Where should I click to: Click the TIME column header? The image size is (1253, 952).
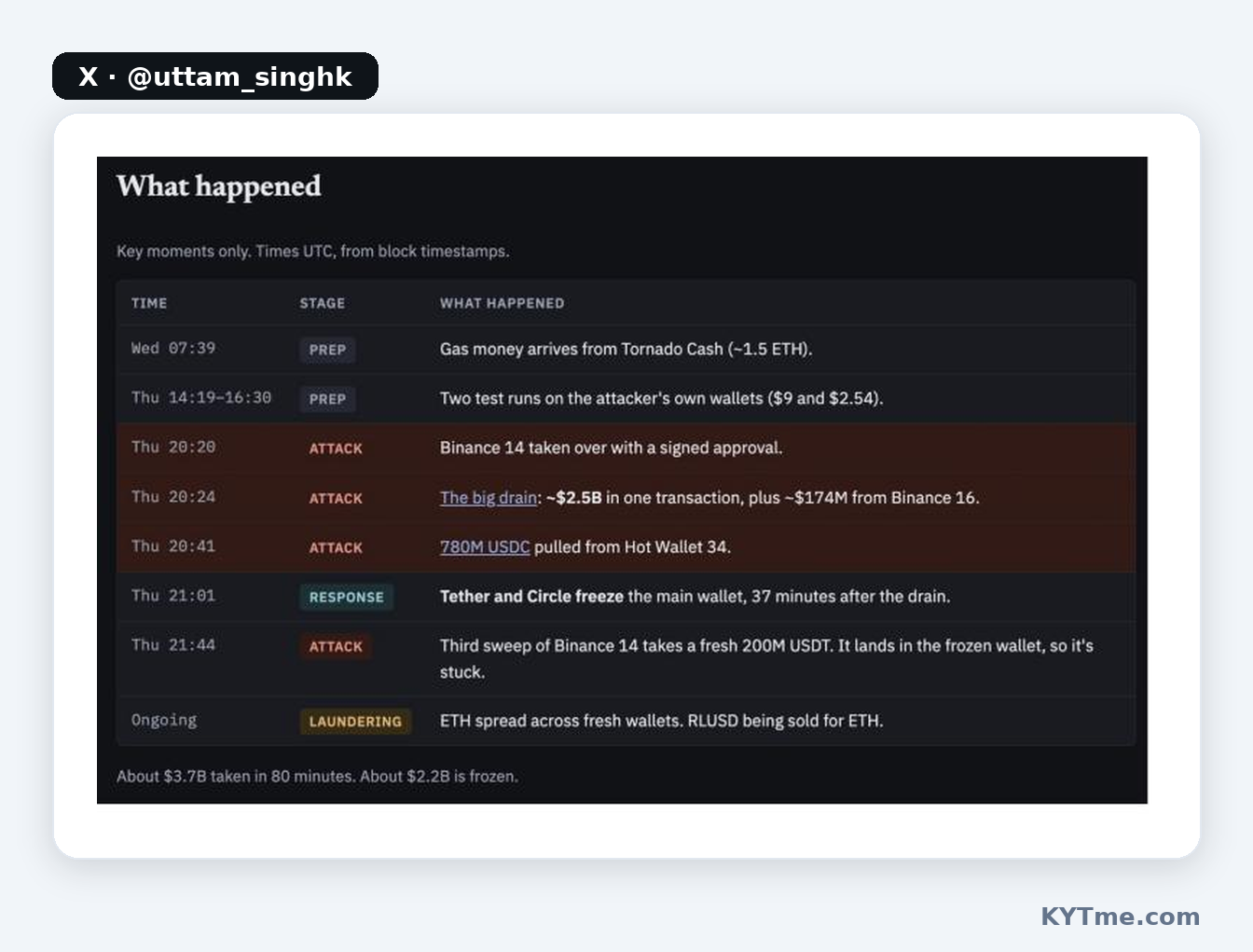click(149, 303)
